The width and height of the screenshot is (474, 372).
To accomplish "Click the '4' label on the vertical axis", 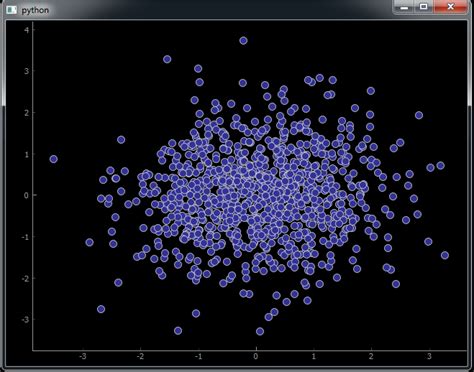I will pos(27,30).
